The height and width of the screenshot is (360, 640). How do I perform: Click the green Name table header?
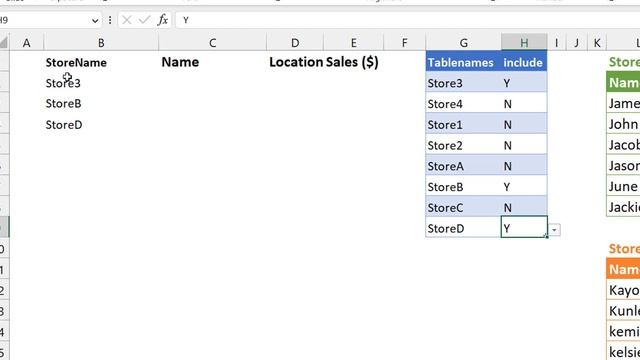[x=623, y=83]
